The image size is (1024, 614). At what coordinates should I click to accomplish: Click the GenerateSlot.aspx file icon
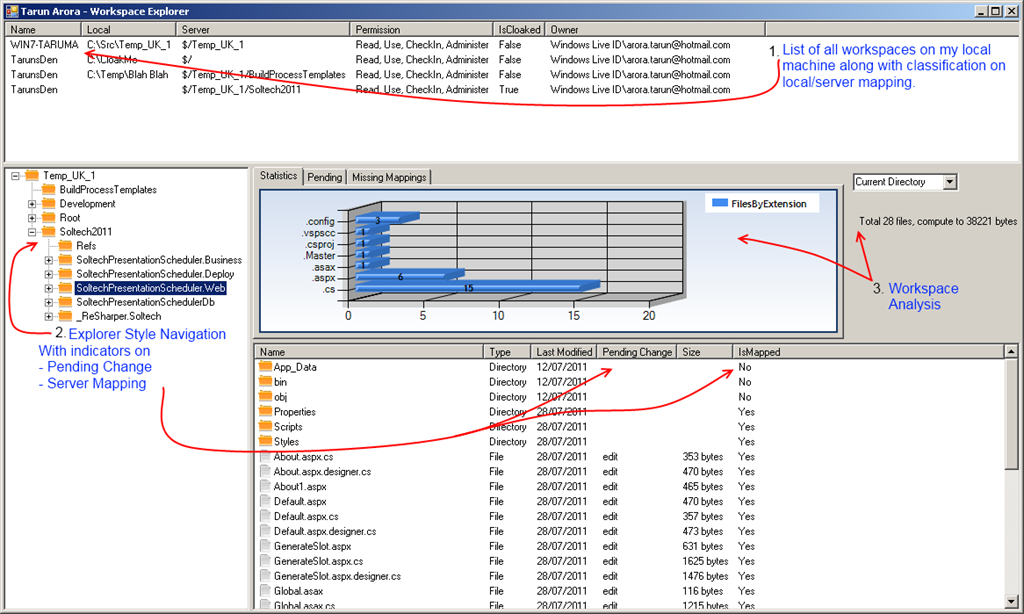coord(265,546)
